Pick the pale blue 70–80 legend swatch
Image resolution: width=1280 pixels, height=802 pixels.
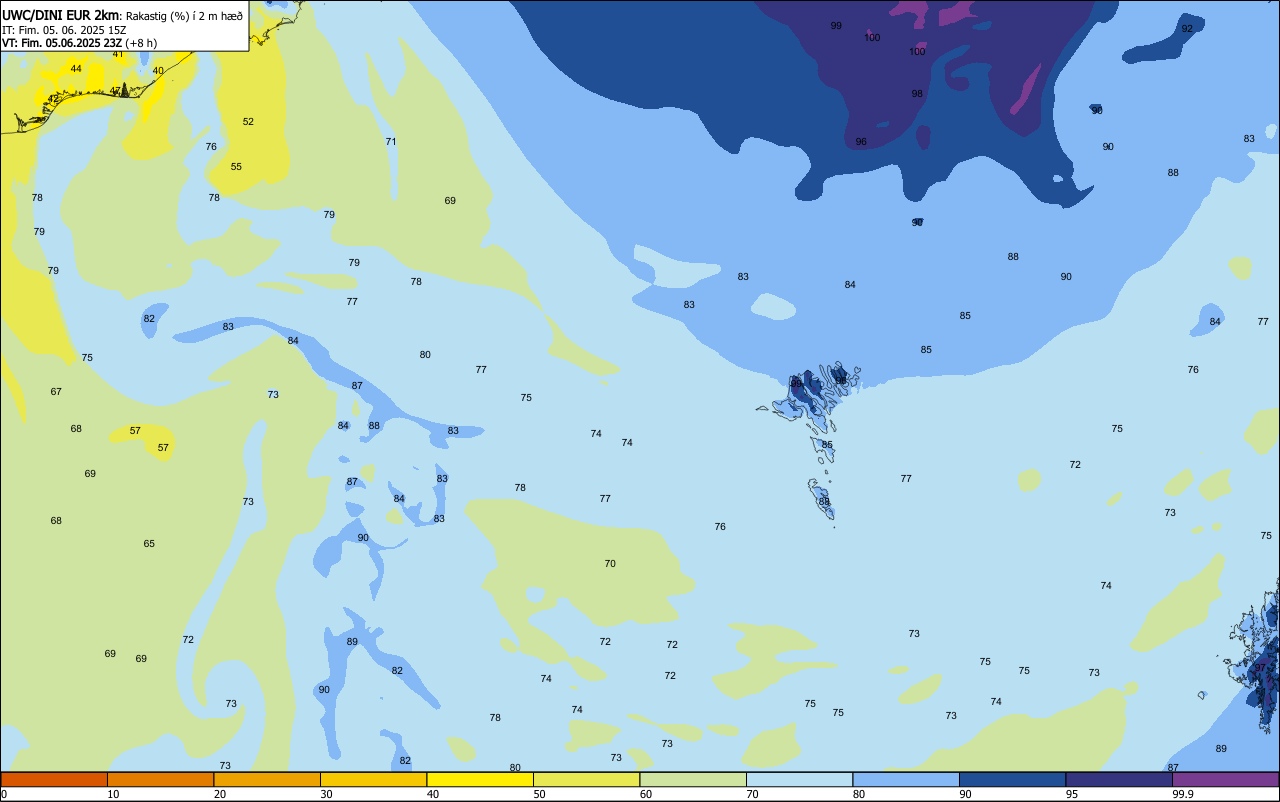tap(799, 779)
